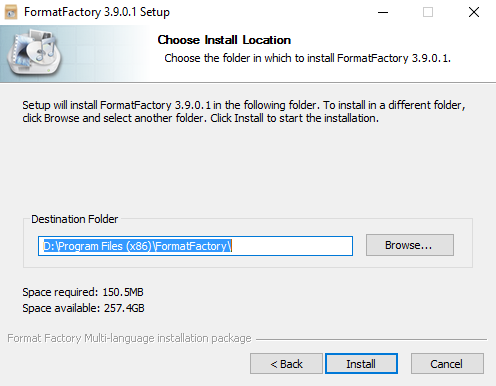The width and height of the screenshot is (496, 386).
Task: Click the 'FormatFactory 3.9.0.1 Setup' window title
Action: (97, 12)
